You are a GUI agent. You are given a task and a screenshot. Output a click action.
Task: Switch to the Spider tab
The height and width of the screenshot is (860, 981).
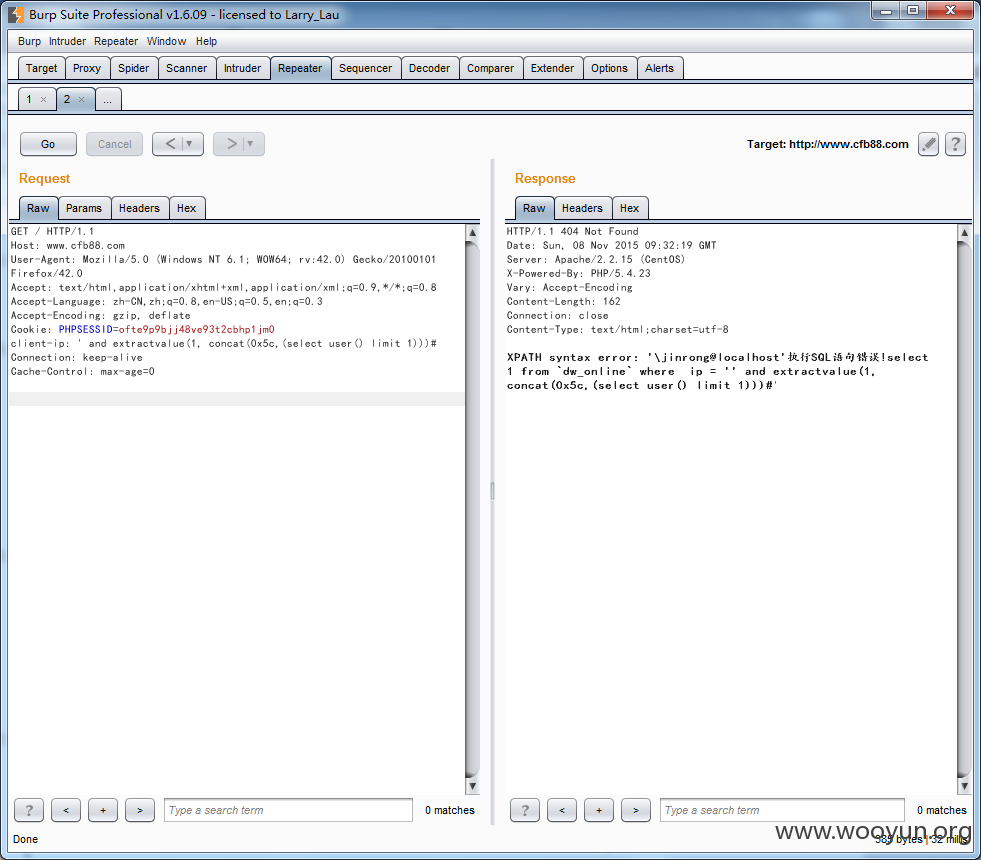click(134, 68)
